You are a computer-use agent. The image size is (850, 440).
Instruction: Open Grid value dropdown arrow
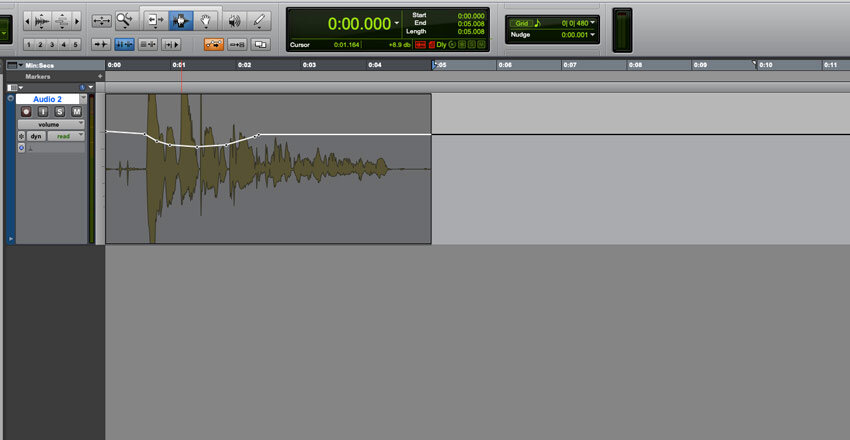click(592, 23)
